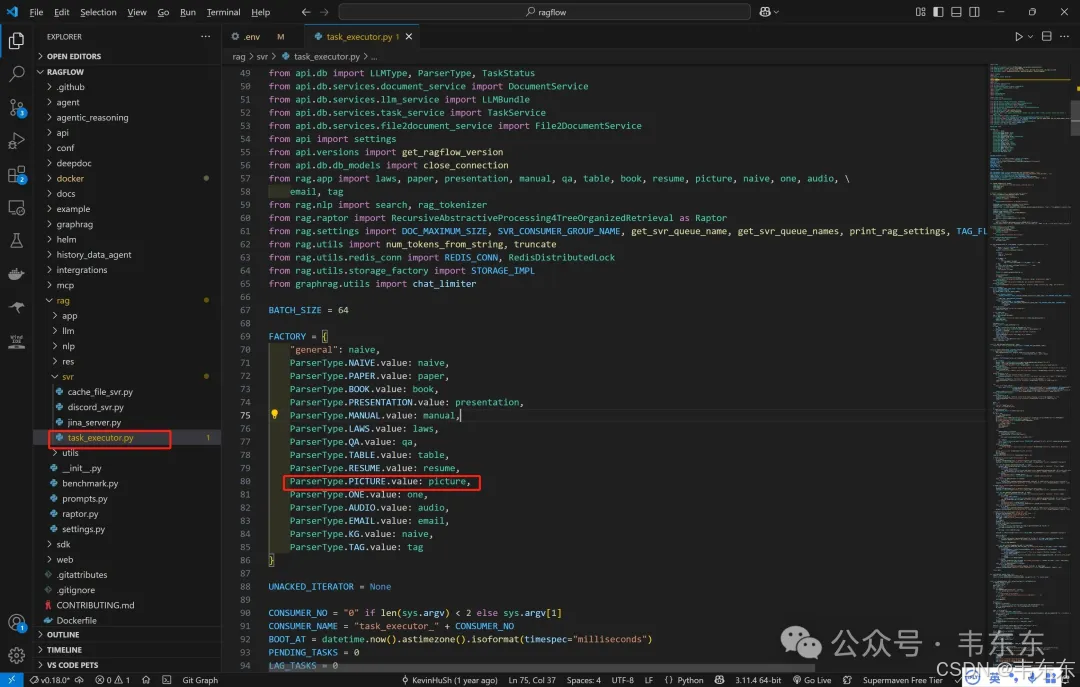
Task: Expand the deepdoc folder
Action: 74,163
